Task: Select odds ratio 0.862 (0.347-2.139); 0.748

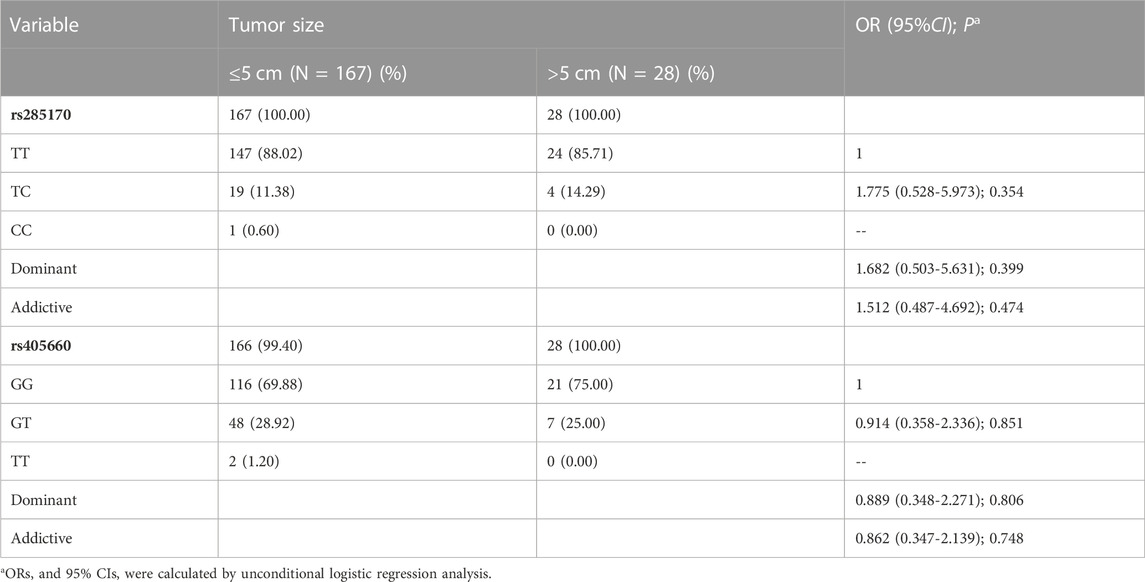Action: (939, 539)
